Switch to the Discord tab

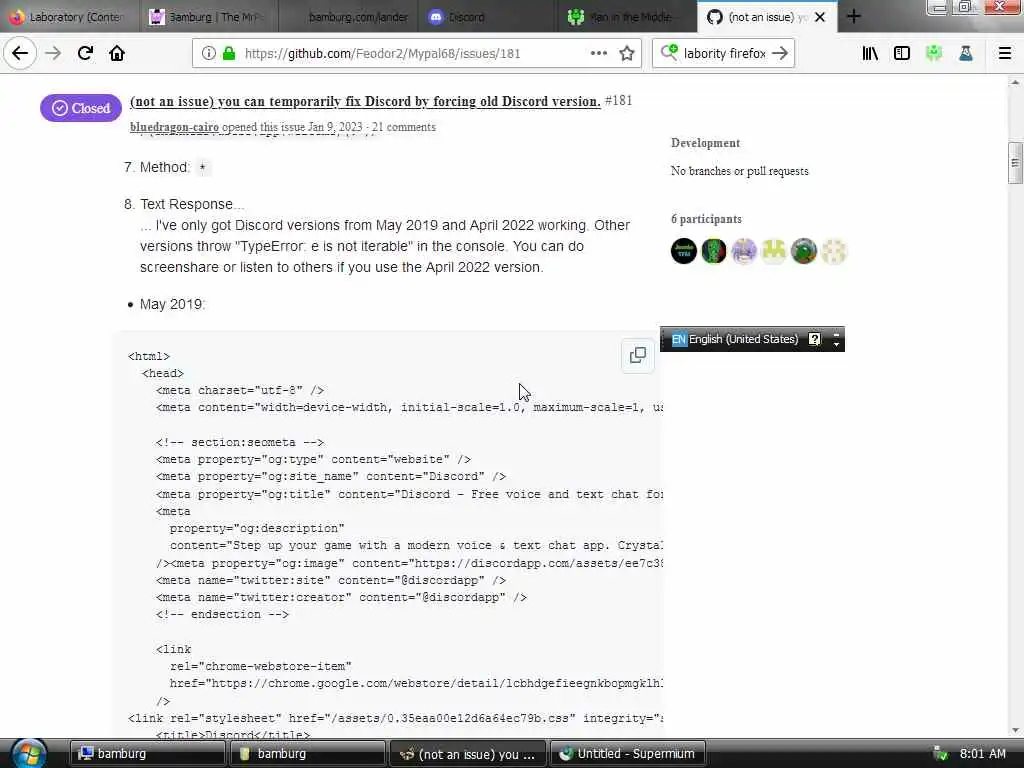(487, 17)
